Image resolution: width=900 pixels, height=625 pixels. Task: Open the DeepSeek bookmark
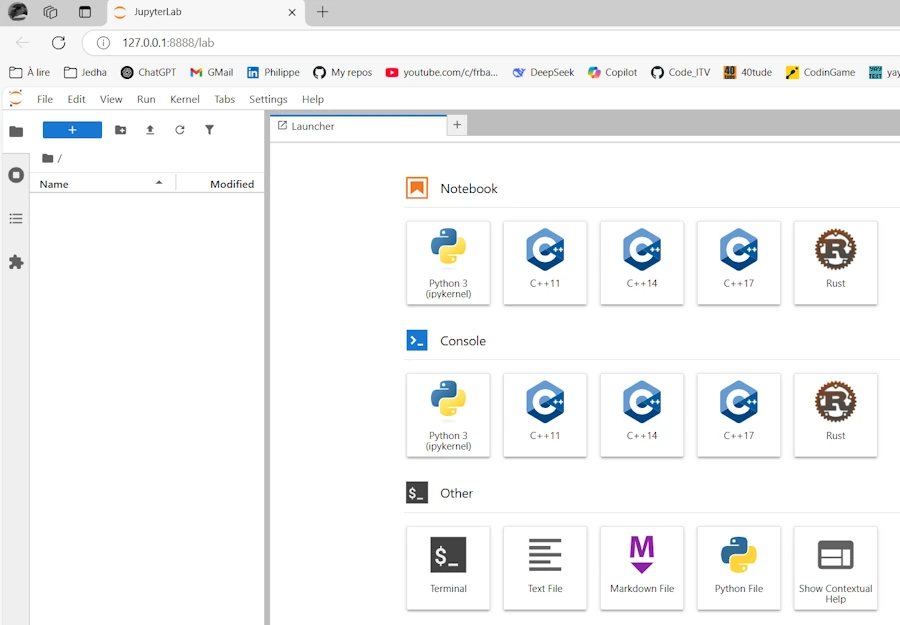[x=543, y=72]
